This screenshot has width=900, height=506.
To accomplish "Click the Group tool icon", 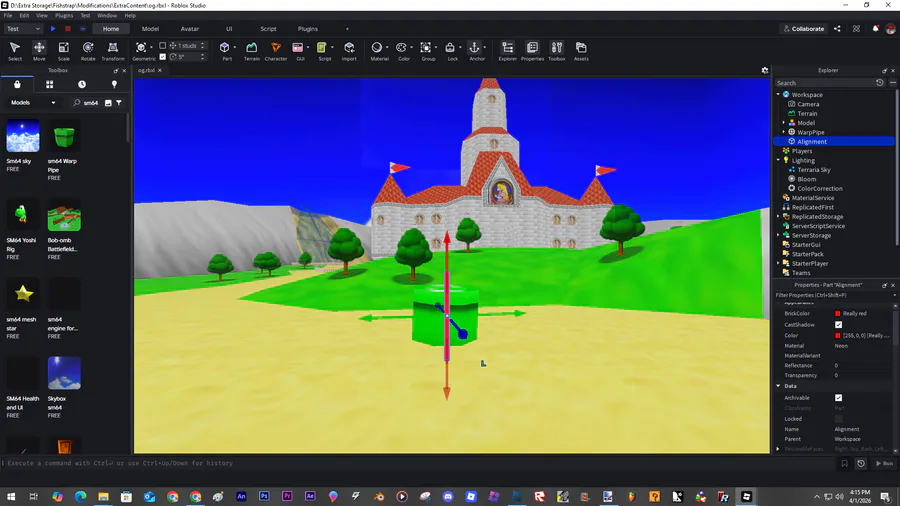I will (425, 48).
